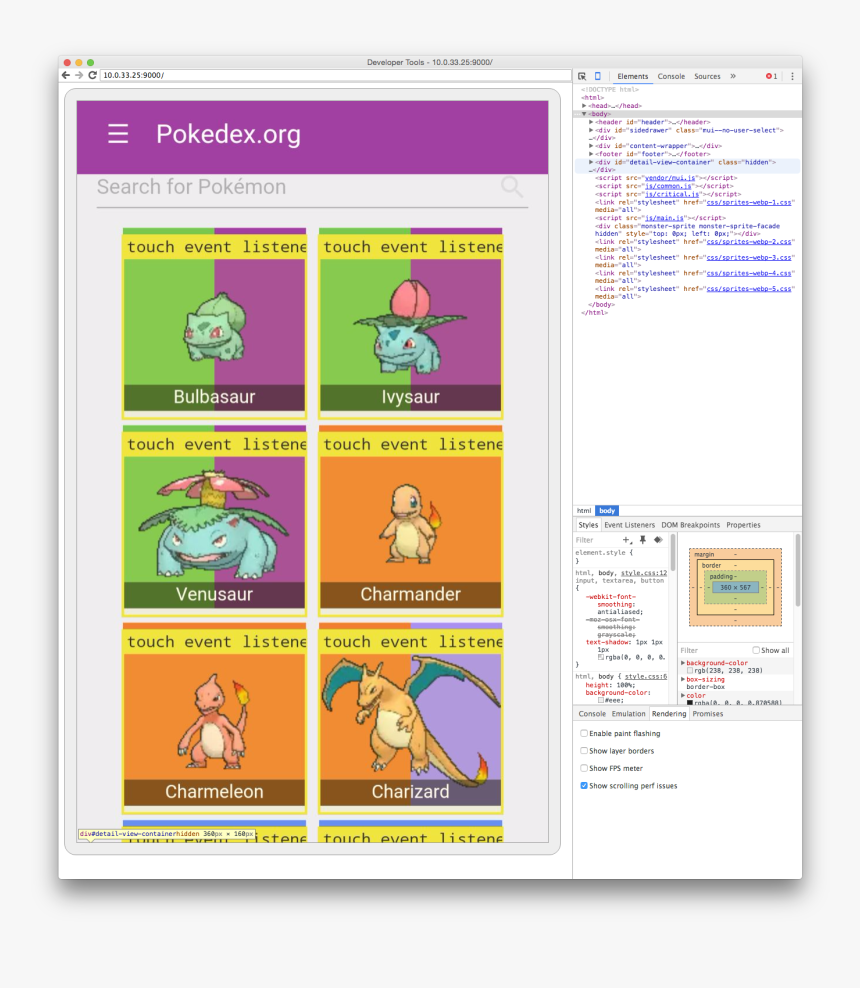Open the style.css:12 source link
Image resolution: width=860 pixels, height=988 pixels.
pos(644,573)
